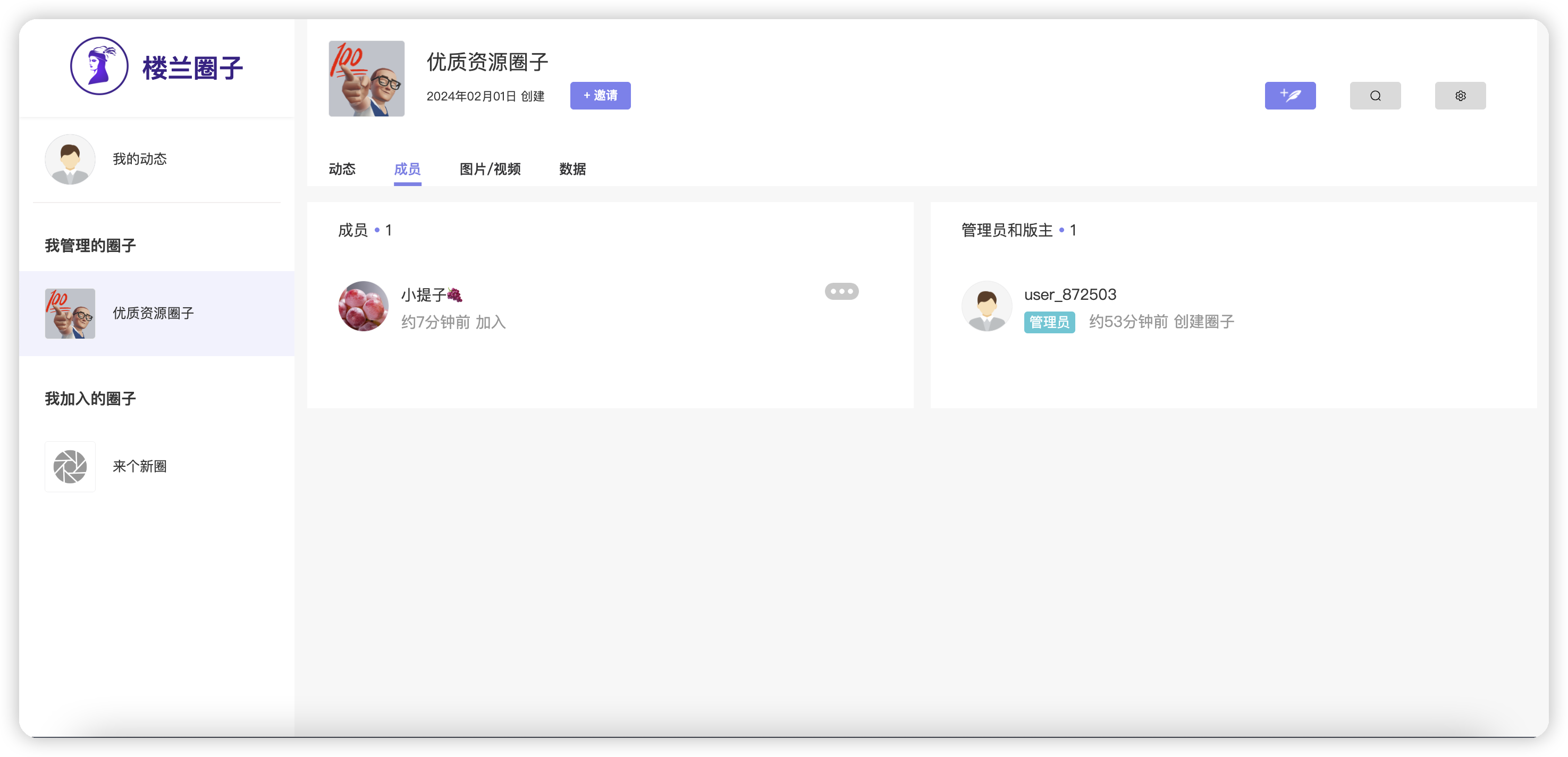
Task: Click the 我加入的圈子 section label
Action: (90, 399)
